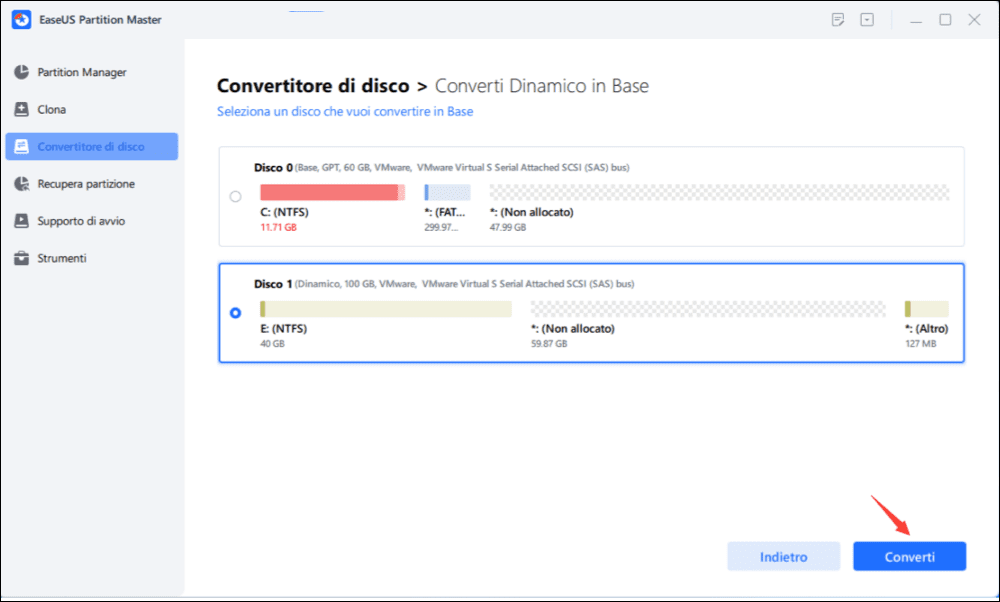Viewport: 1000px width, 602px height.
Task: Click the Disco 0 title text
Action: coord(273,167)
